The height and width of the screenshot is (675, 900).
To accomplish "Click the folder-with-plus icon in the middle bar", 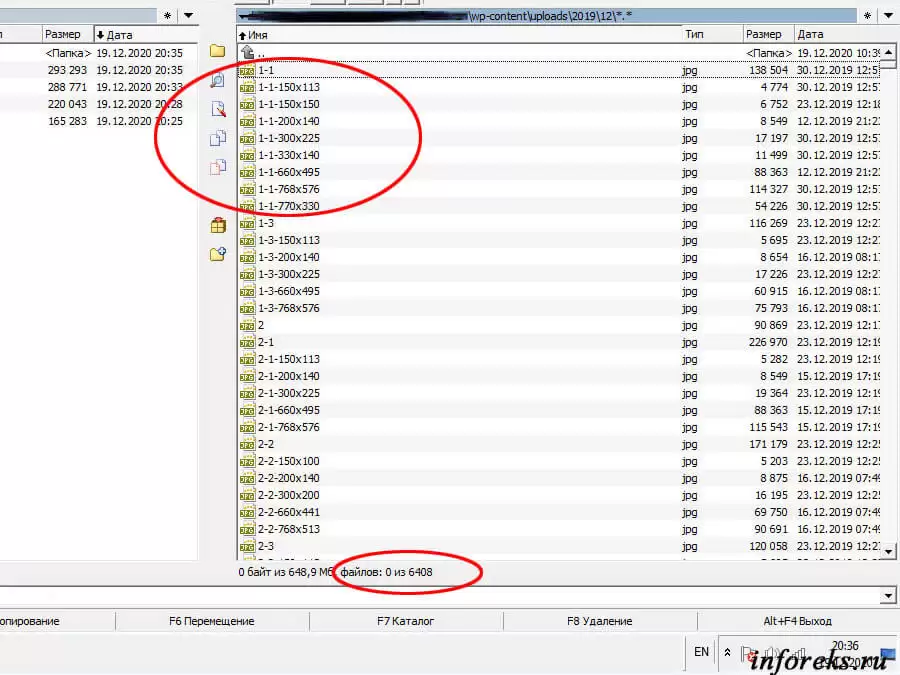I will pos(217,254).
